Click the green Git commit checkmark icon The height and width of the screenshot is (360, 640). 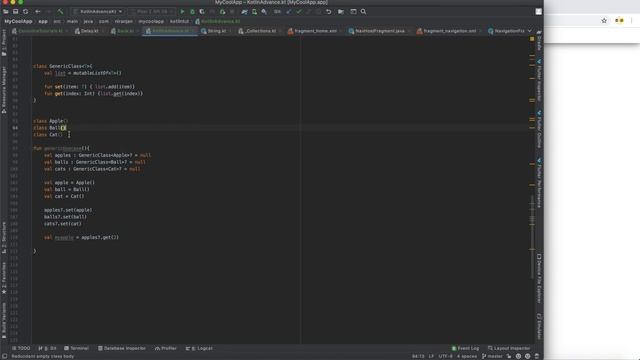point(299,12)
